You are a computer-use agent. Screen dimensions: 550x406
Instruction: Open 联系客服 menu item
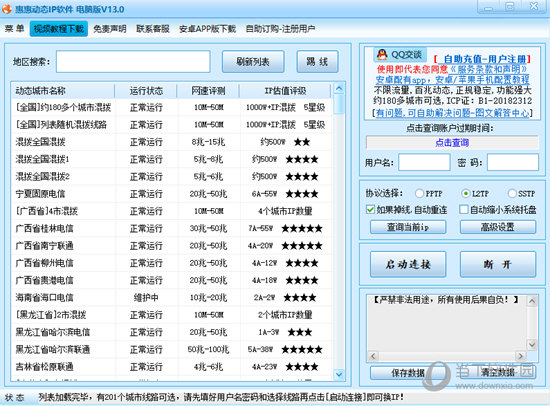153,28
